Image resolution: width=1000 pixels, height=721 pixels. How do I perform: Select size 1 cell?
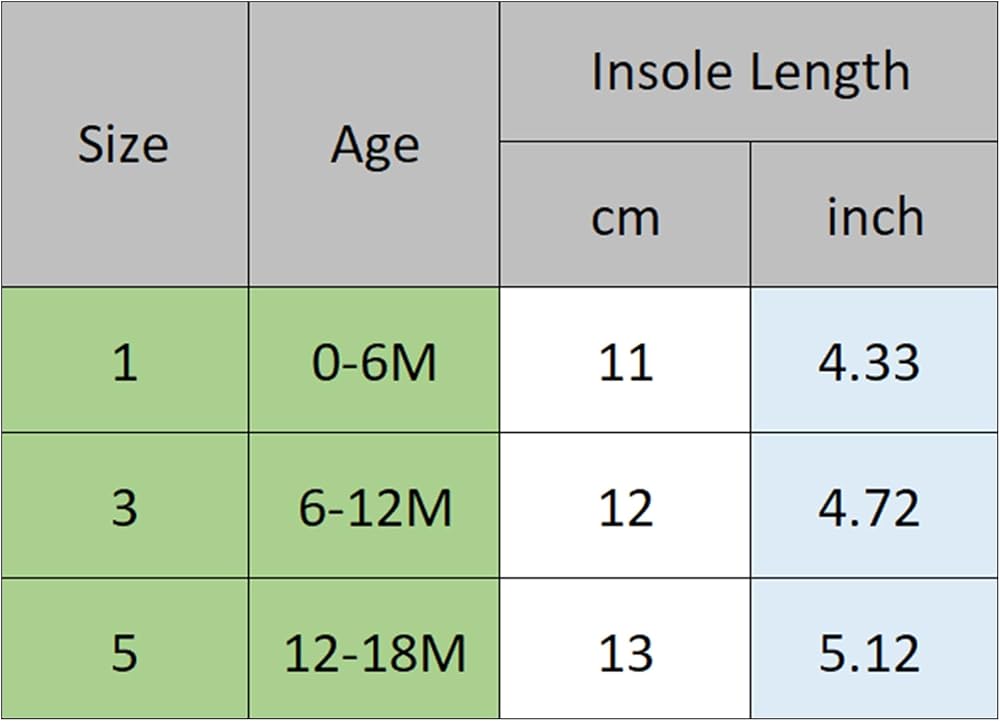click(124, 360)
